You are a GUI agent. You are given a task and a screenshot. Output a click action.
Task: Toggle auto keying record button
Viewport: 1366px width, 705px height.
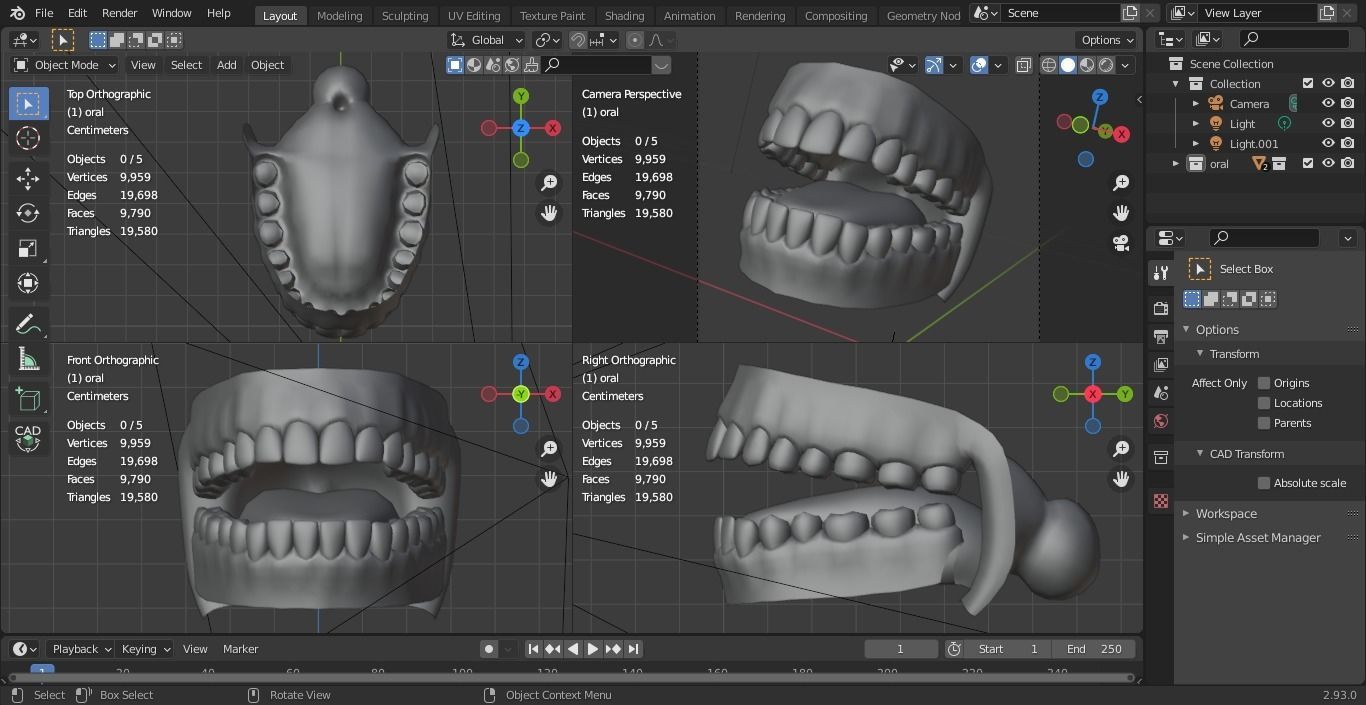[x=489, y=649]
